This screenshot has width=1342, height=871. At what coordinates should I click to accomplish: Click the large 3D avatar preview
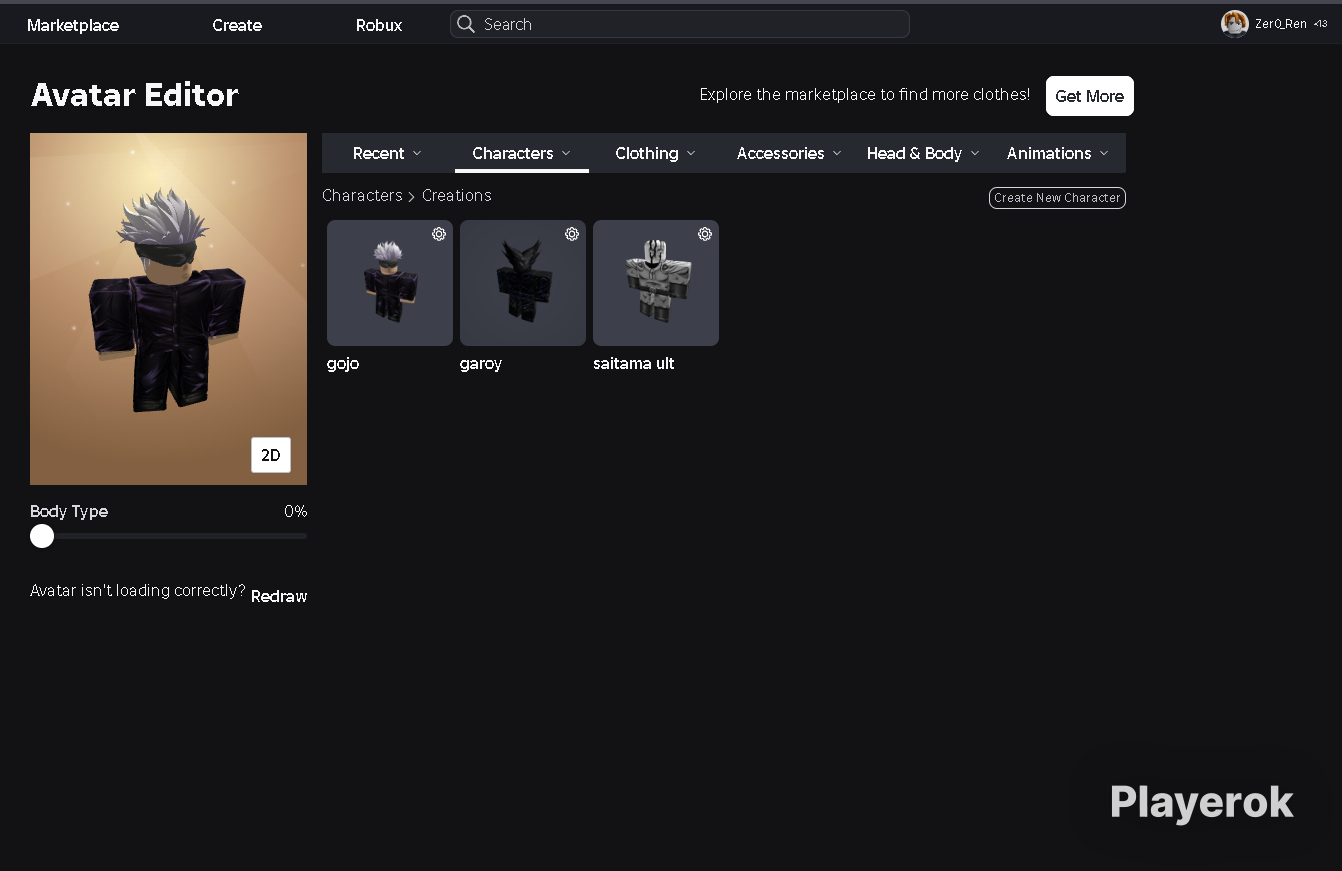click(x=168, y=309)
